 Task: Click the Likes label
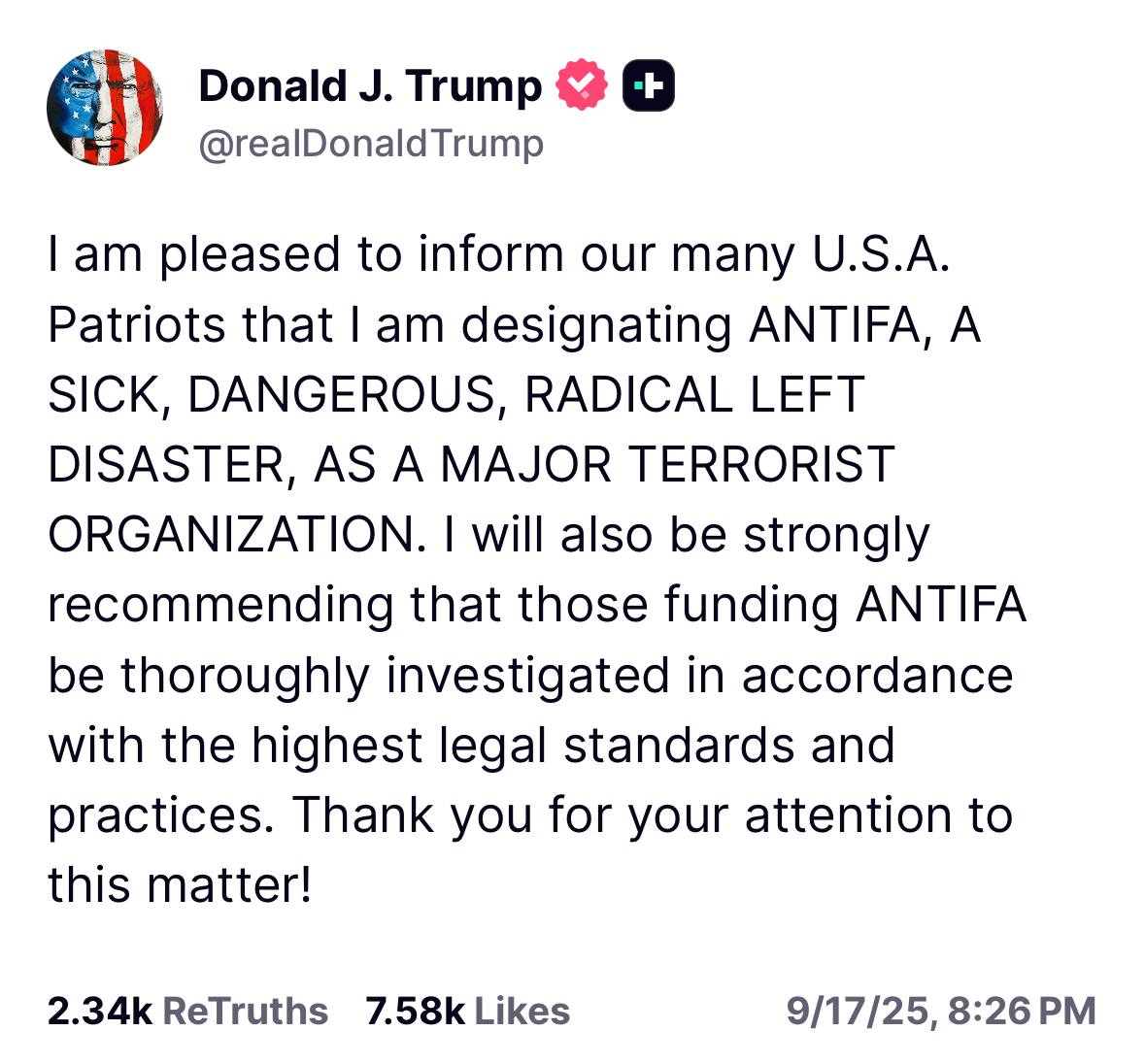[522, 1011]
